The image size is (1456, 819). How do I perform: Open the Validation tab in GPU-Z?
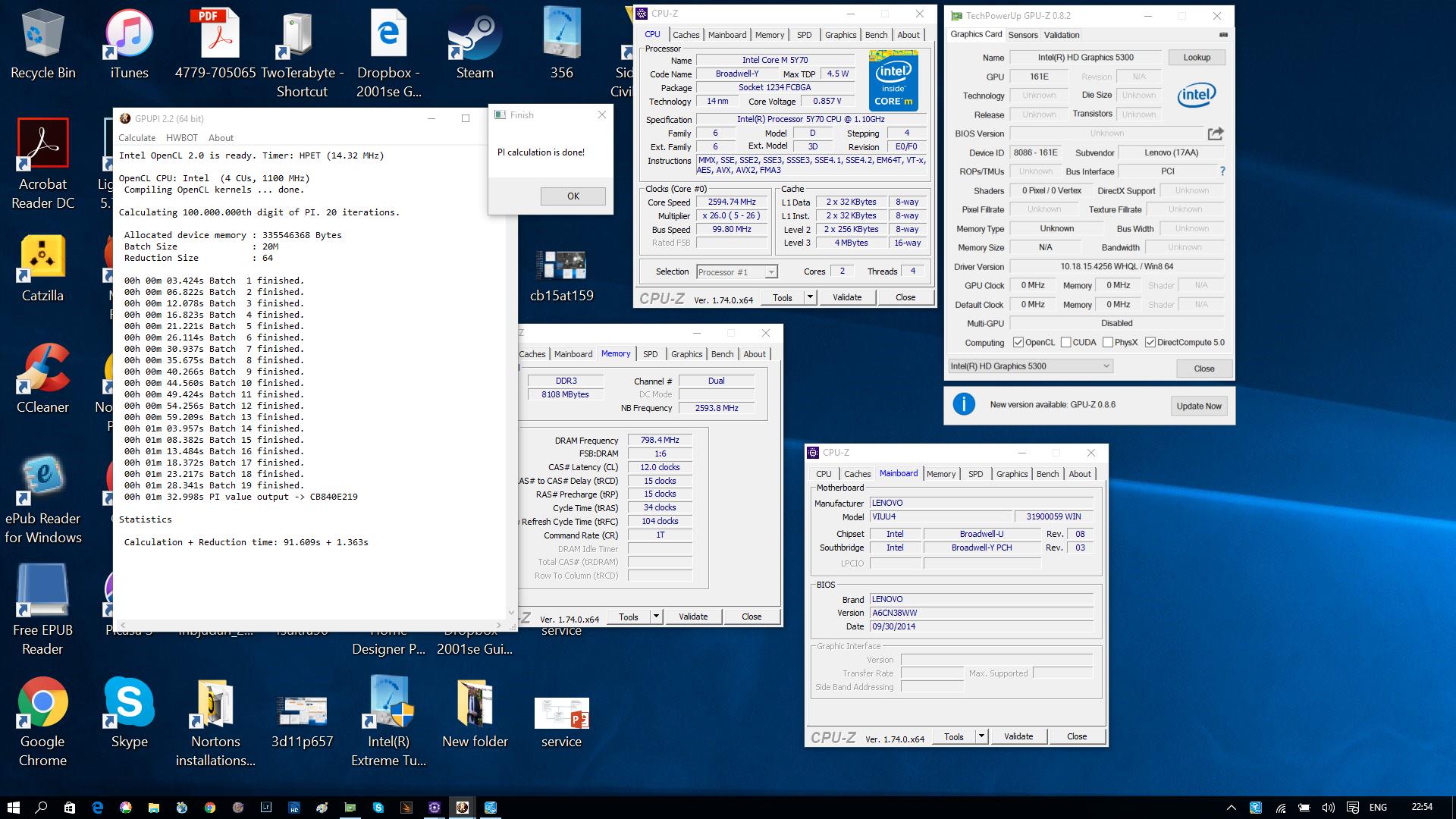1062,35
